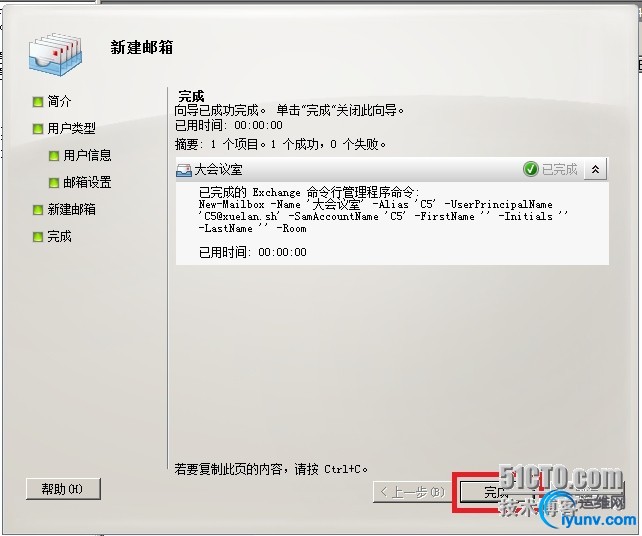Select the 用户信息 sub-step label
The image size is (642, 536).
(x=87, y=155)
